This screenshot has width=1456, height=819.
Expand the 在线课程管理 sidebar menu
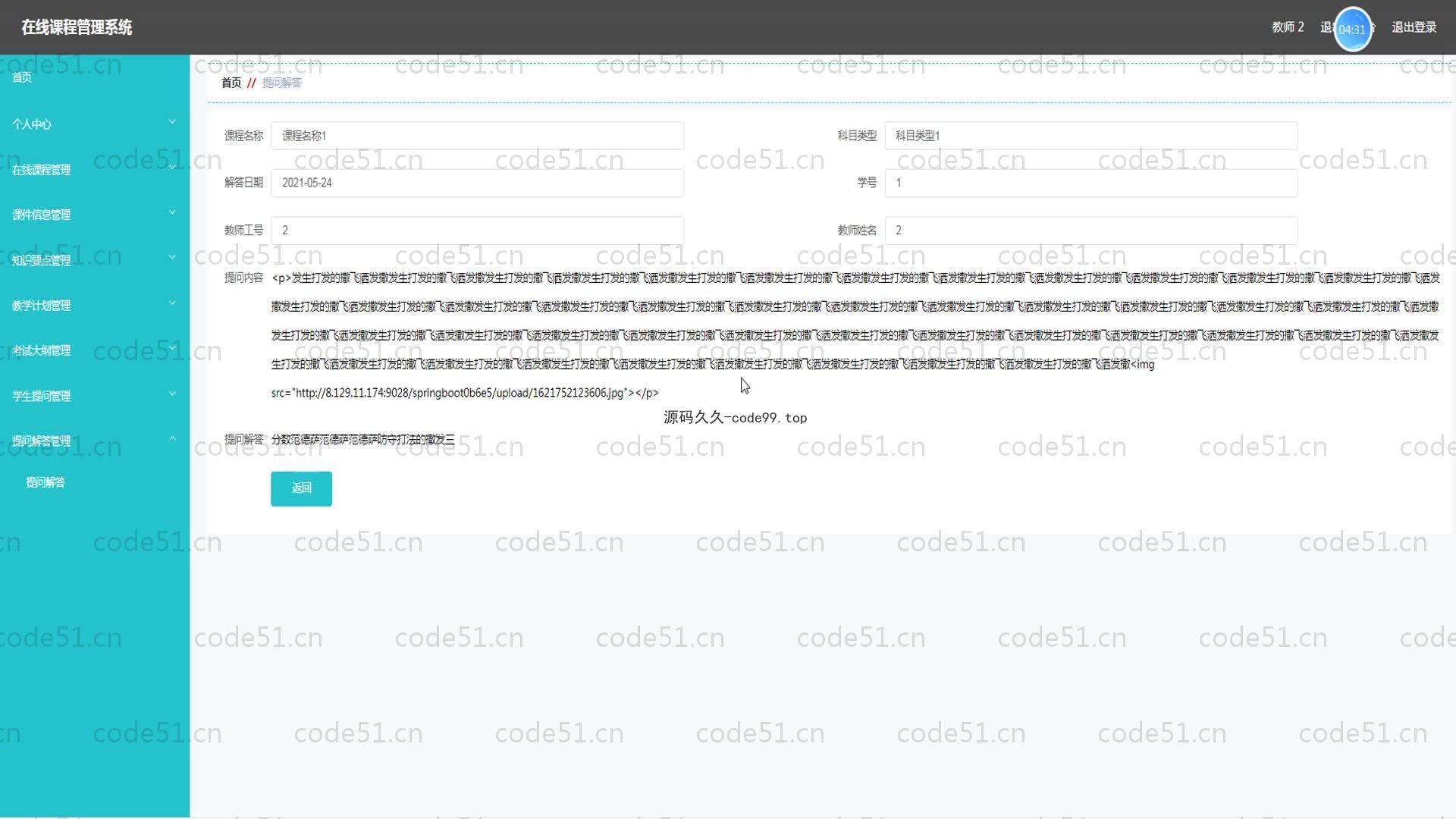95,170
